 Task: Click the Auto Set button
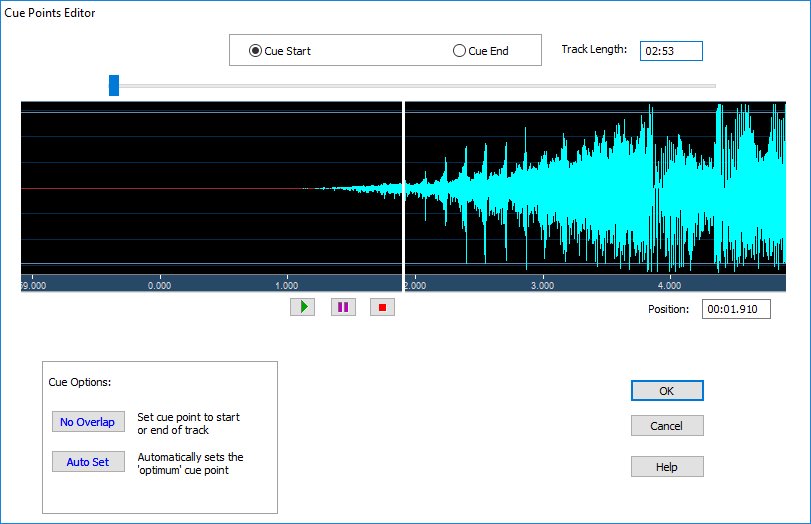tap(88, 461)
